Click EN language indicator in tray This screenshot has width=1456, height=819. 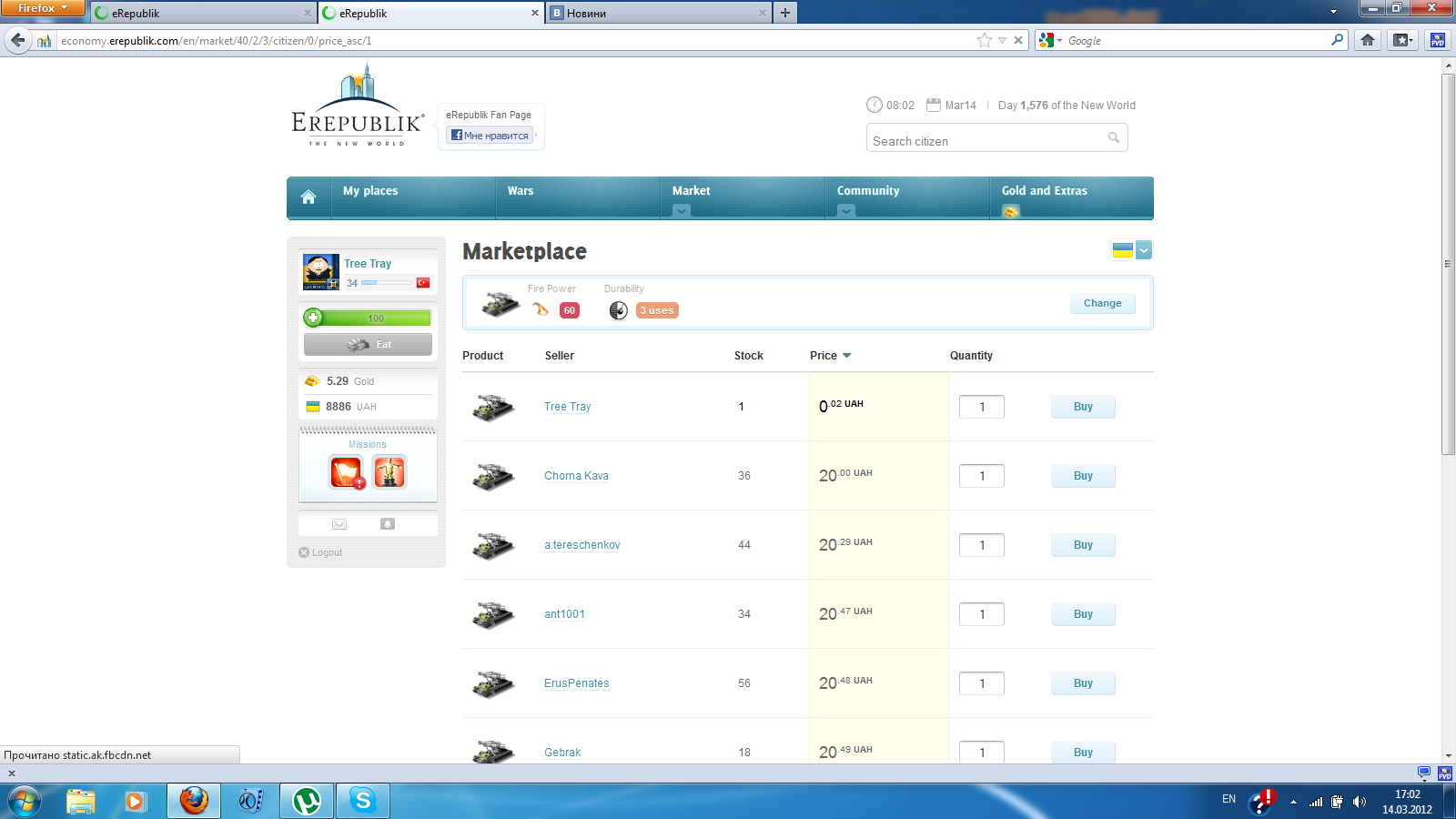pyautogui.click(x=1228, y=799)
